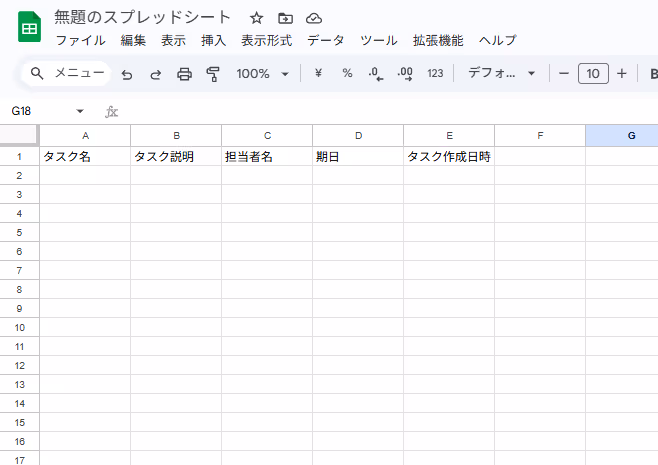658x465 pixels.
Task: Select row 5 header
Action: click(19, 232)
